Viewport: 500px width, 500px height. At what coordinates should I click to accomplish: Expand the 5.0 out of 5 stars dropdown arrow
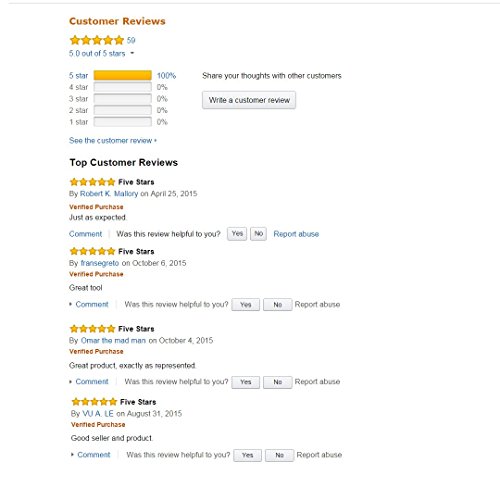tap(132, 53)
